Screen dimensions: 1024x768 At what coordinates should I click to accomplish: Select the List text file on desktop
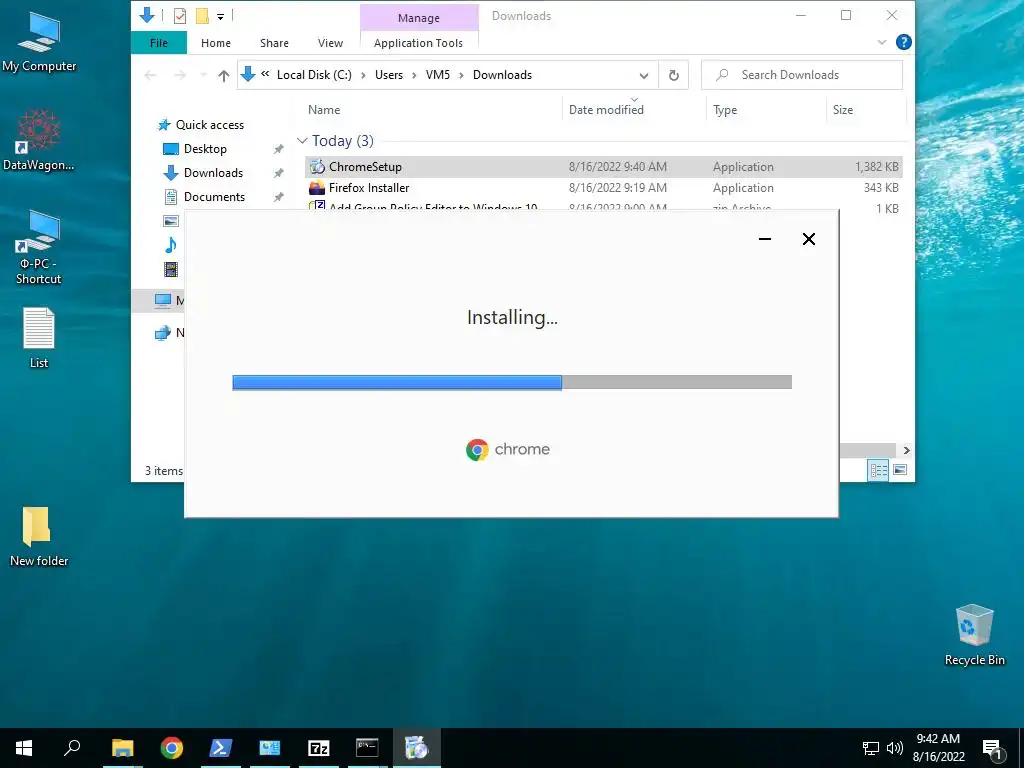(x=39, y=338)
